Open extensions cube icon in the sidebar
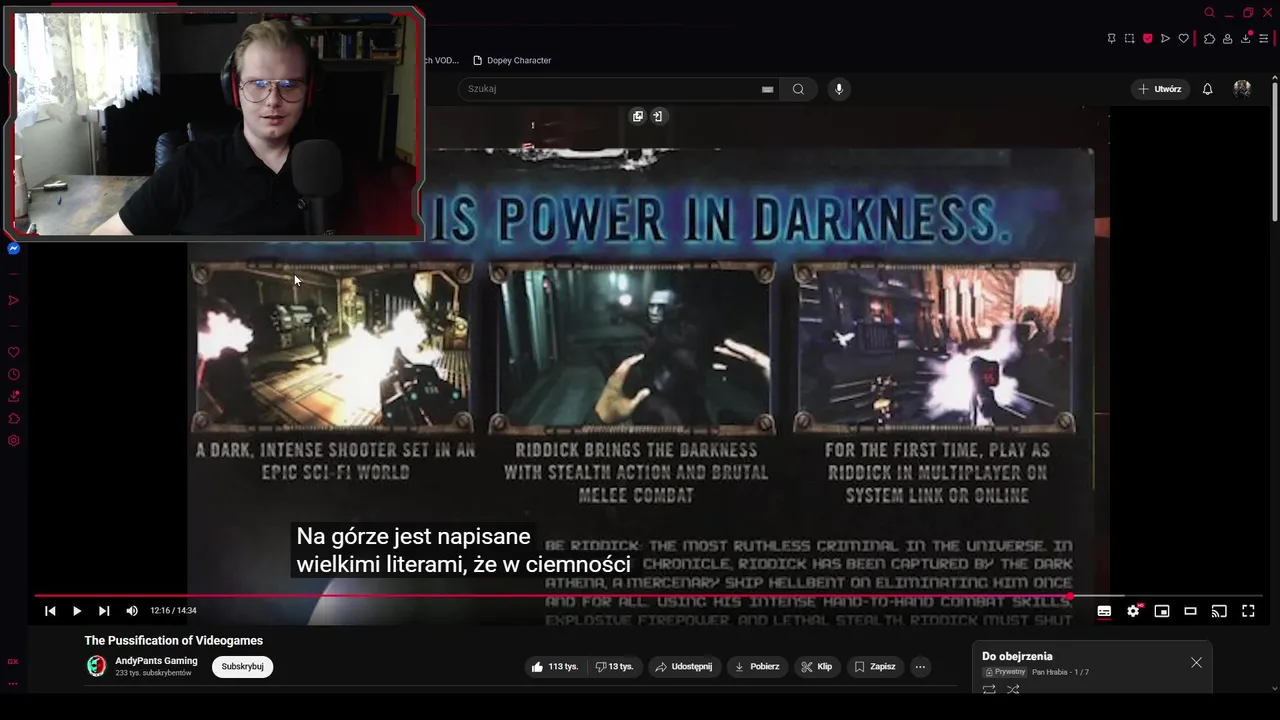This screenshot has width=1280, height=720. pos(14,418)
